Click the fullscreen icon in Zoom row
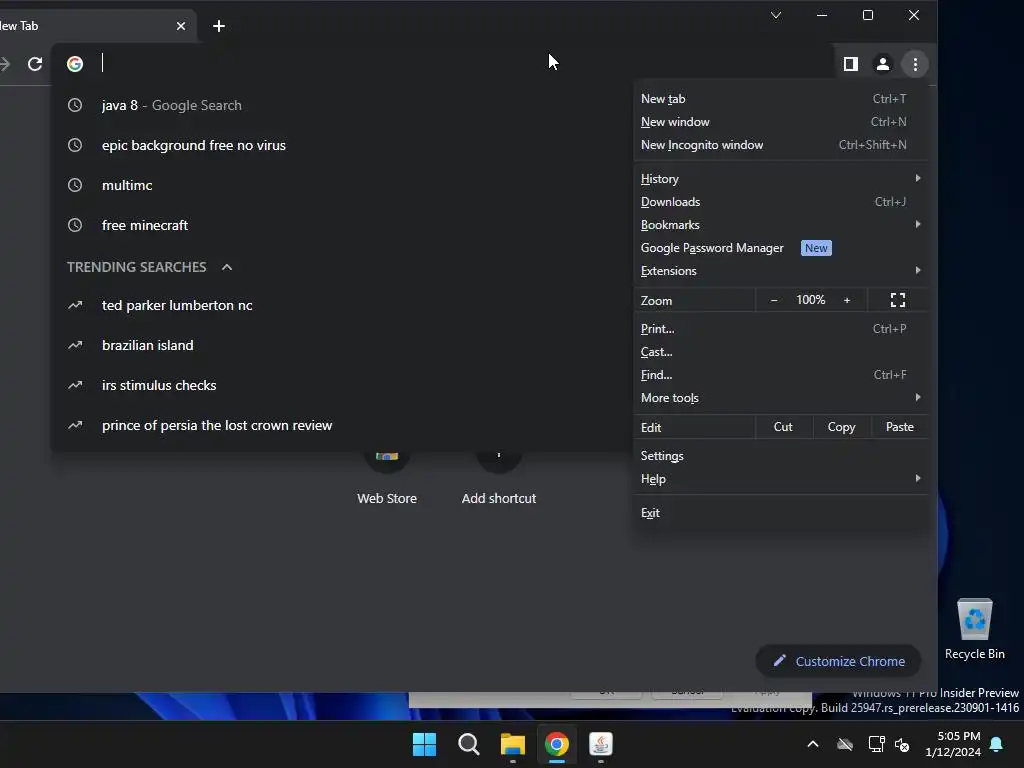Screen dimensions: 1024x768 click(x=898, y=300)
